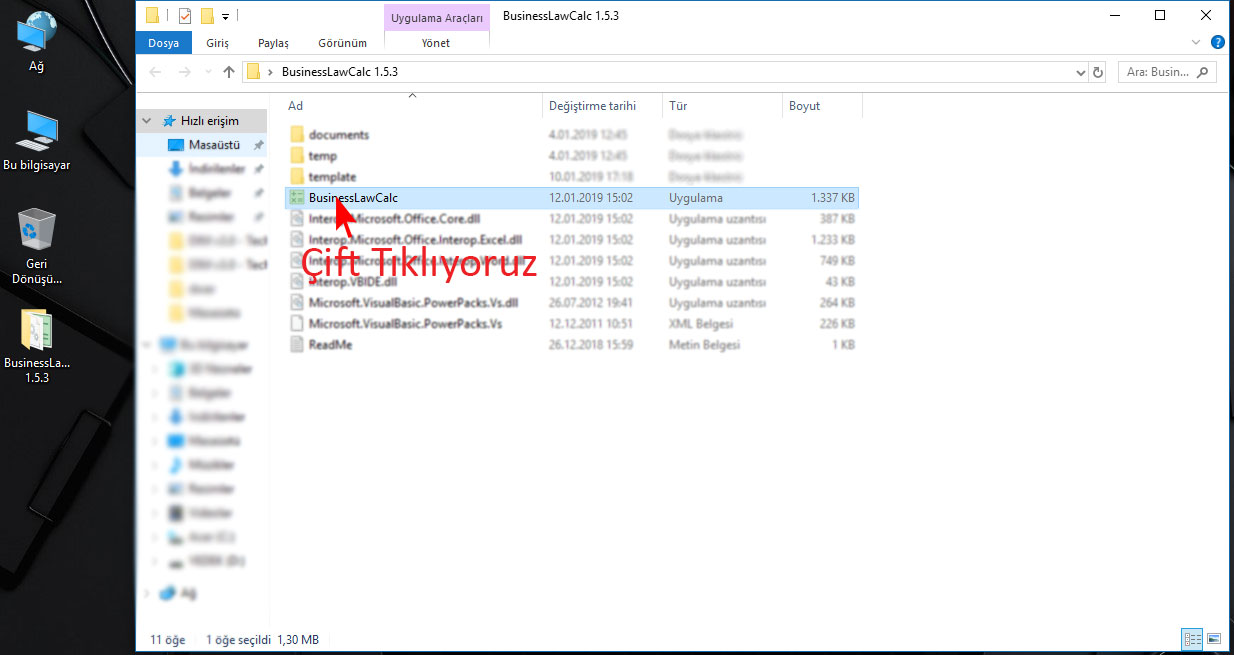The width and height of the screenshot is (1234, 655).
Task: Go back with the Back arrow
Action: pos(155,72)
